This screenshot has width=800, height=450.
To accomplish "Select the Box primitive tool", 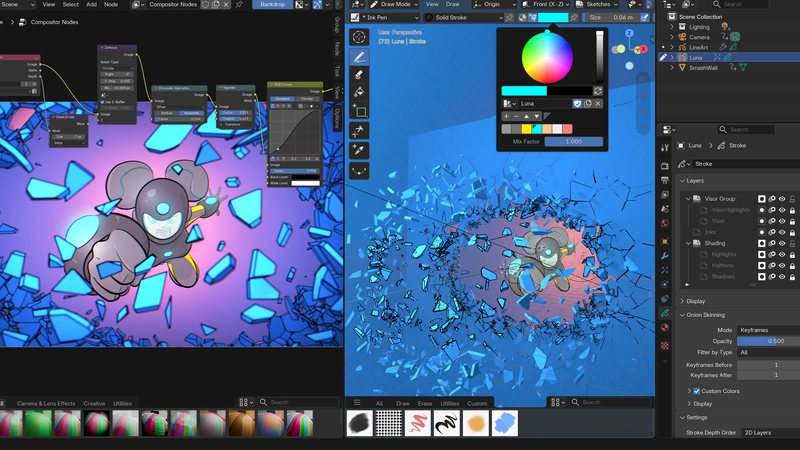I will (x=359, y=111).
